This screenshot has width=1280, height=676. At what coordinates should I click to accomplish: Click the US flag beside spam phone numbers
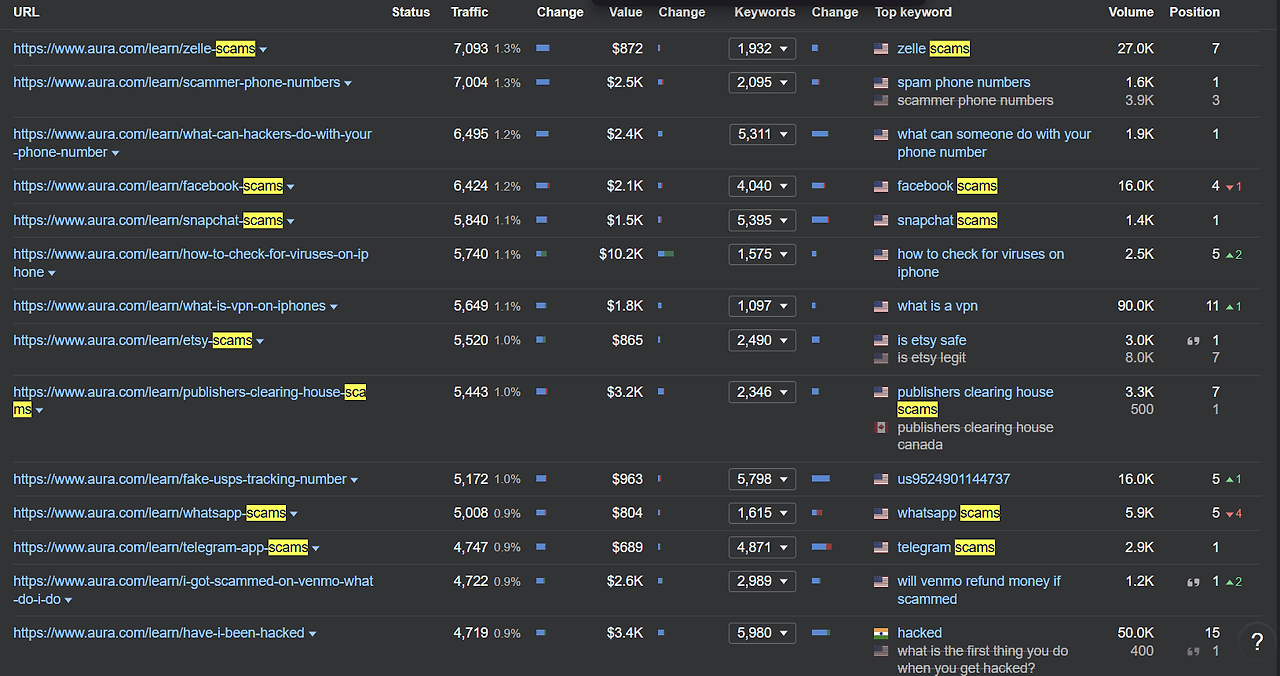pos(881,83)
